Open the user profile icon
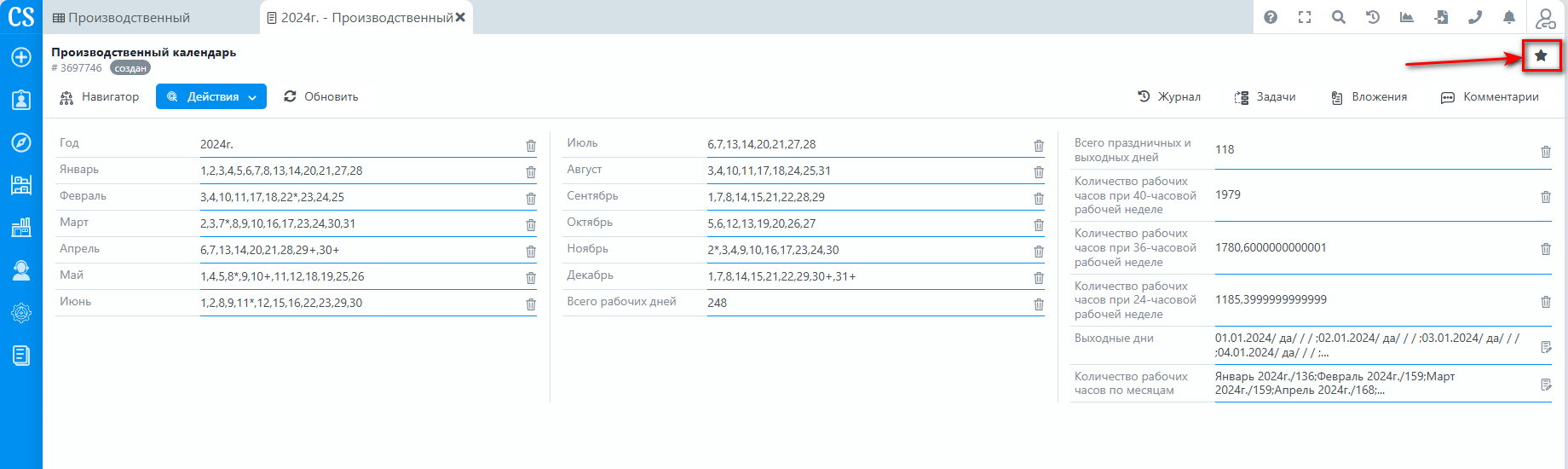This screenshot has width=1568, height=469. pyautogui.click(x=1545, y=18)
